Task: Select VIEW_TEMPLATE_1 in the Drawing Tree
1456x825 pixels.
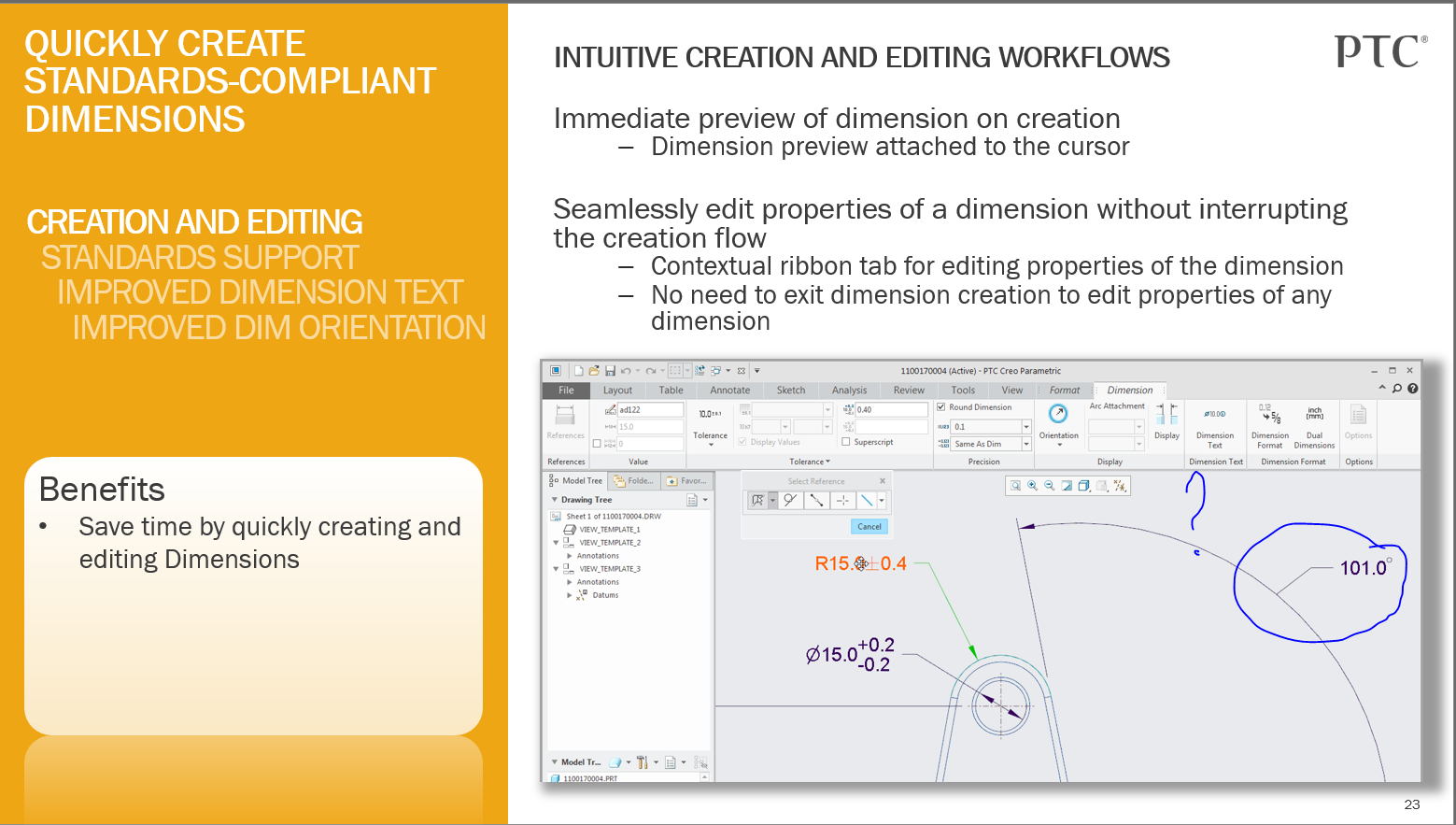Action: click(610, 529)
